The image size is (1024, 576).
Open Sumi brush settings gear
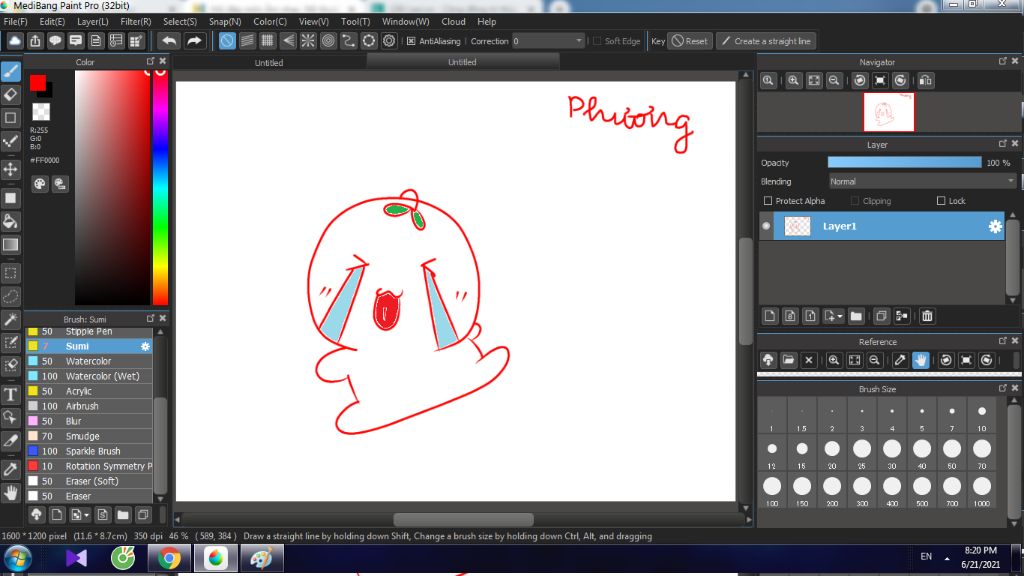click(x=145, y=346)
